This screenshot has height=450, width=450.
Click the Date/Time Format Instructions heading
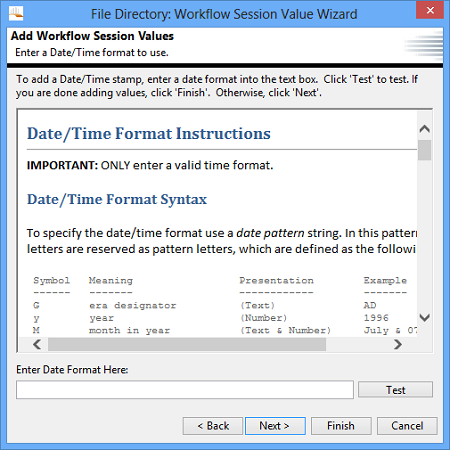149,134
